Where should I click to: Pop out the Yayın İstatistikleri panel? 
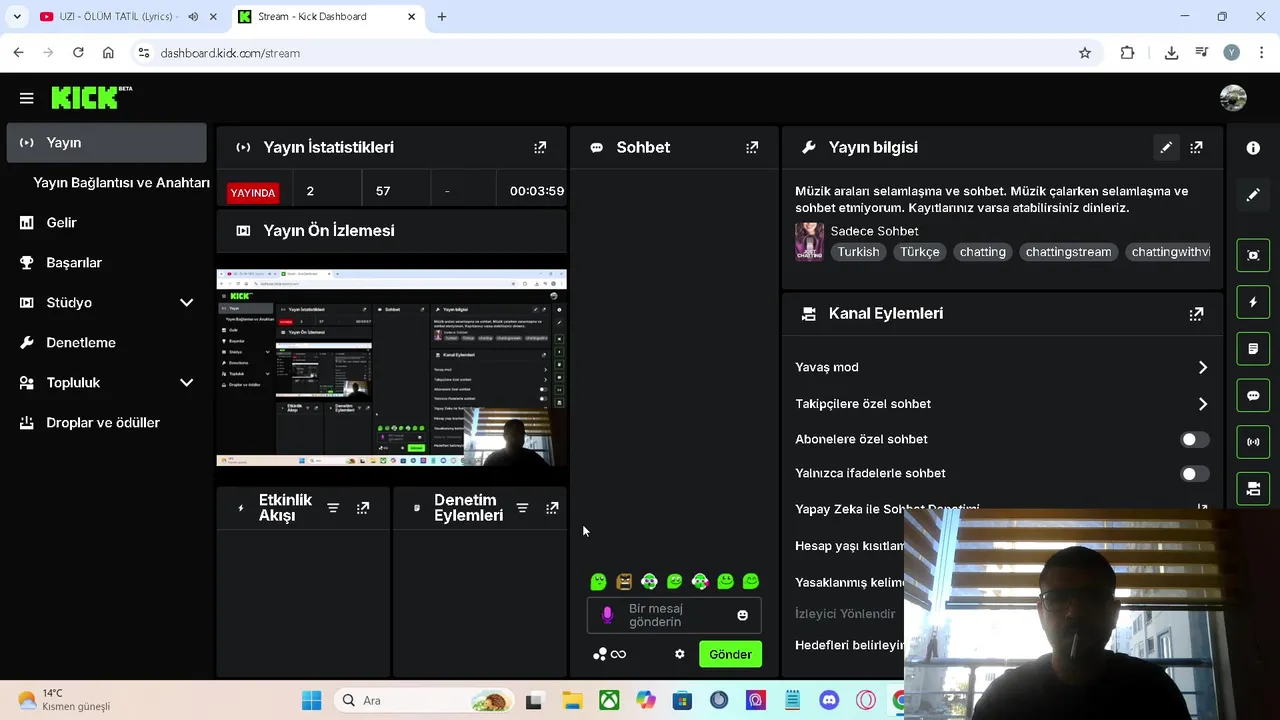coord(540,147)
